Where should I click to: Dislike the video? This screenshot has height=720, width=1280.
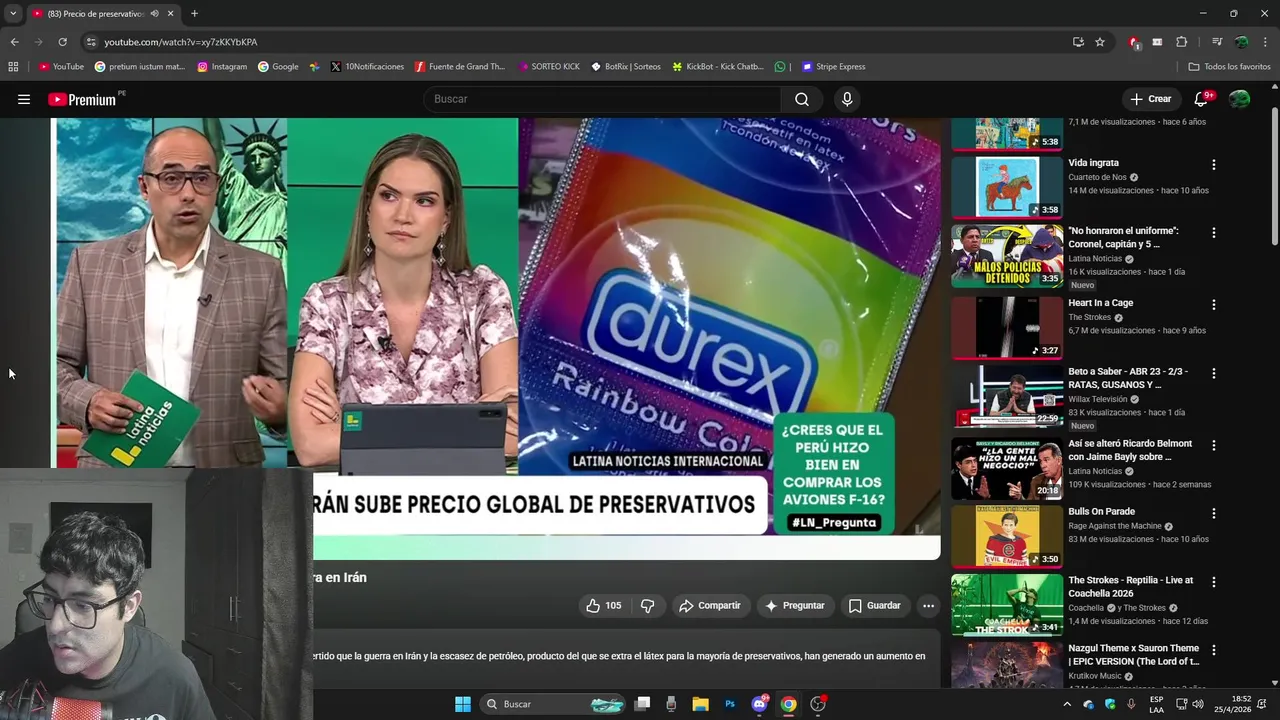pos(647,606)
